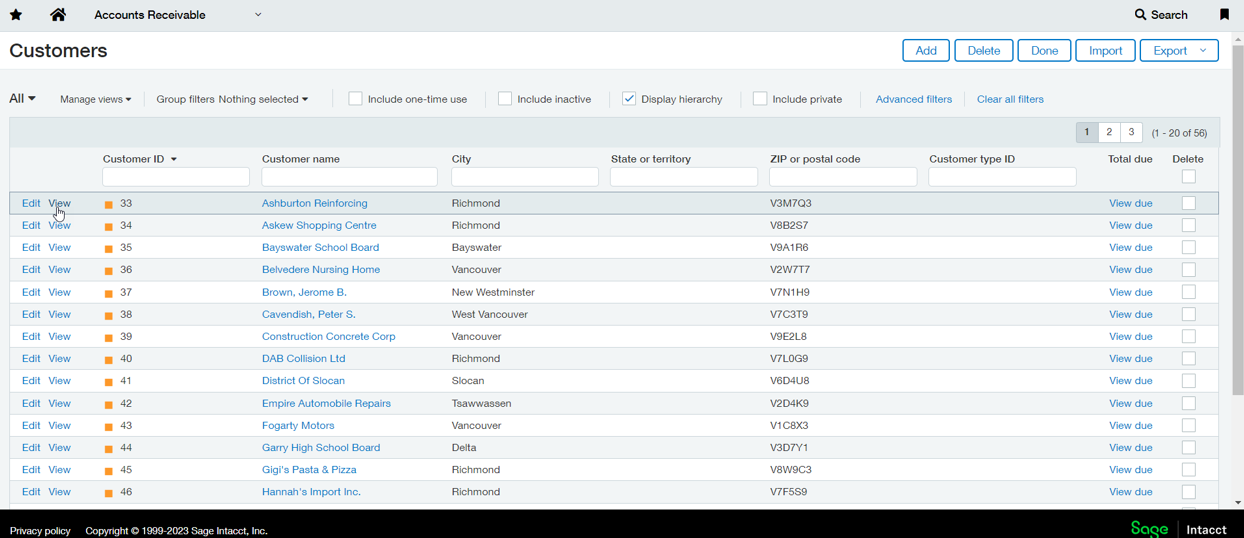Click the Customer ID sort arrow icon
This screenshot has height=538, width=1244.
coord(174,160)
